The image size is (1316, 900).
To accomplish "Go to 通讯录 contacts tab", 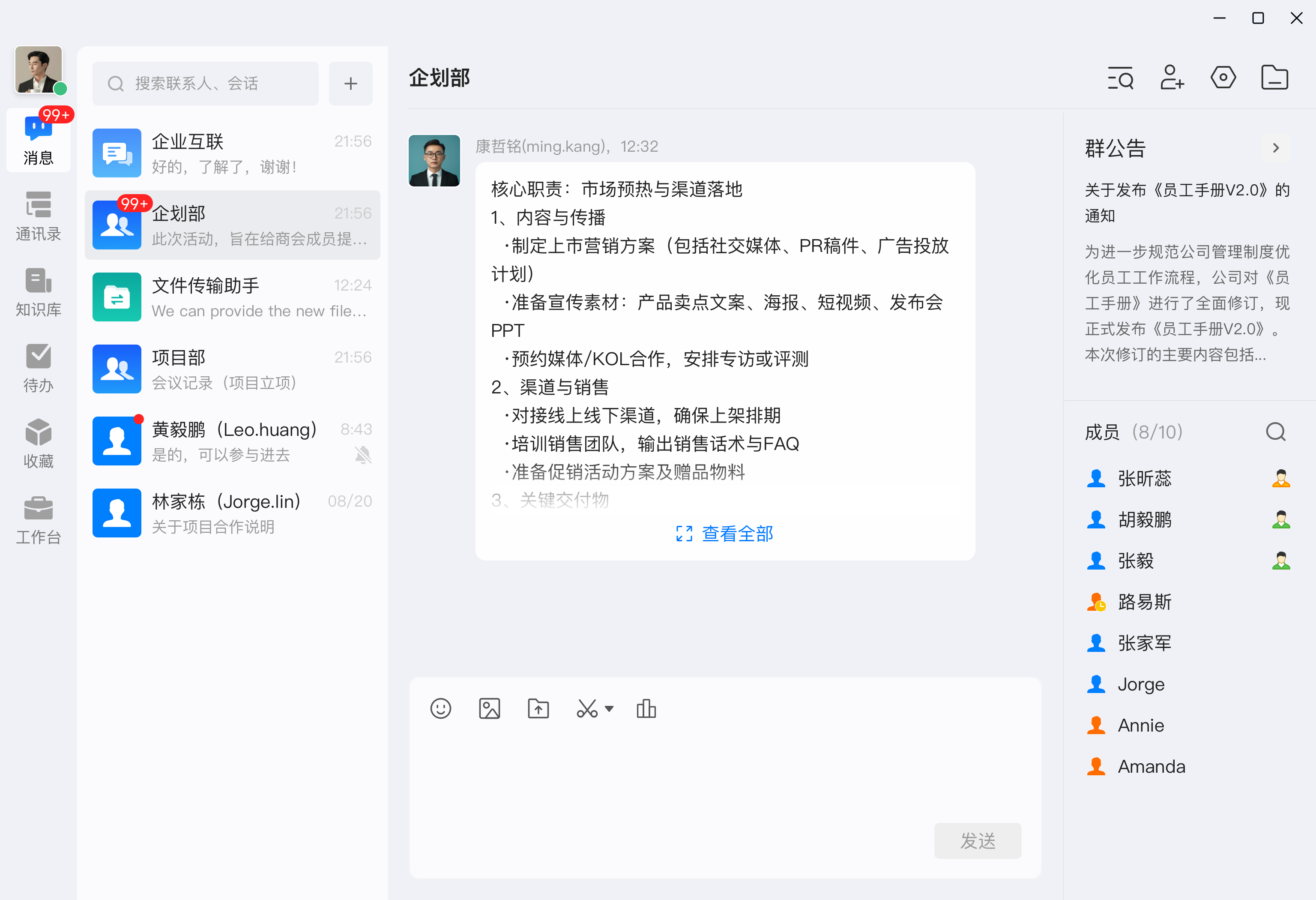I will [x=39, y=216].
